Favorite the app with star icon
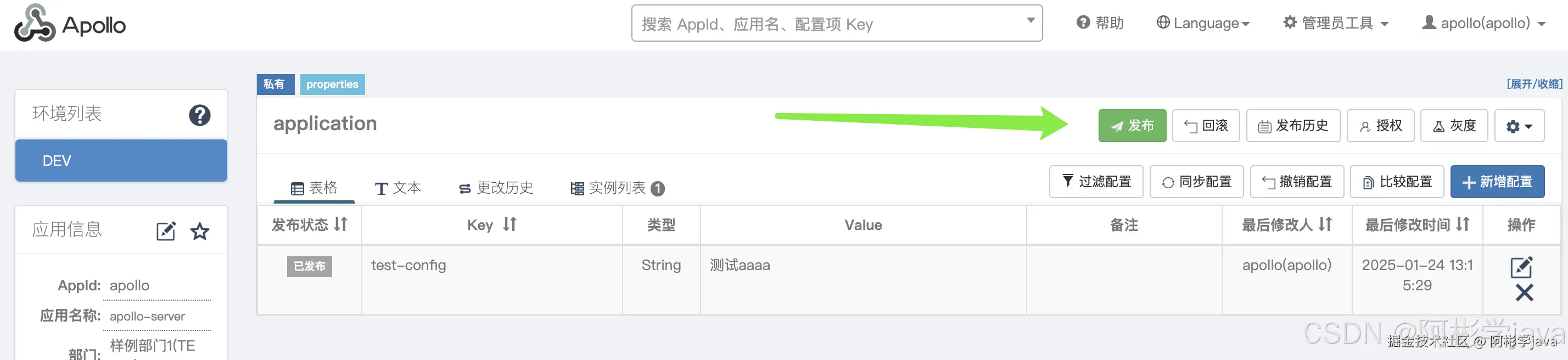 pyautogui.click(x=200, y=231)
